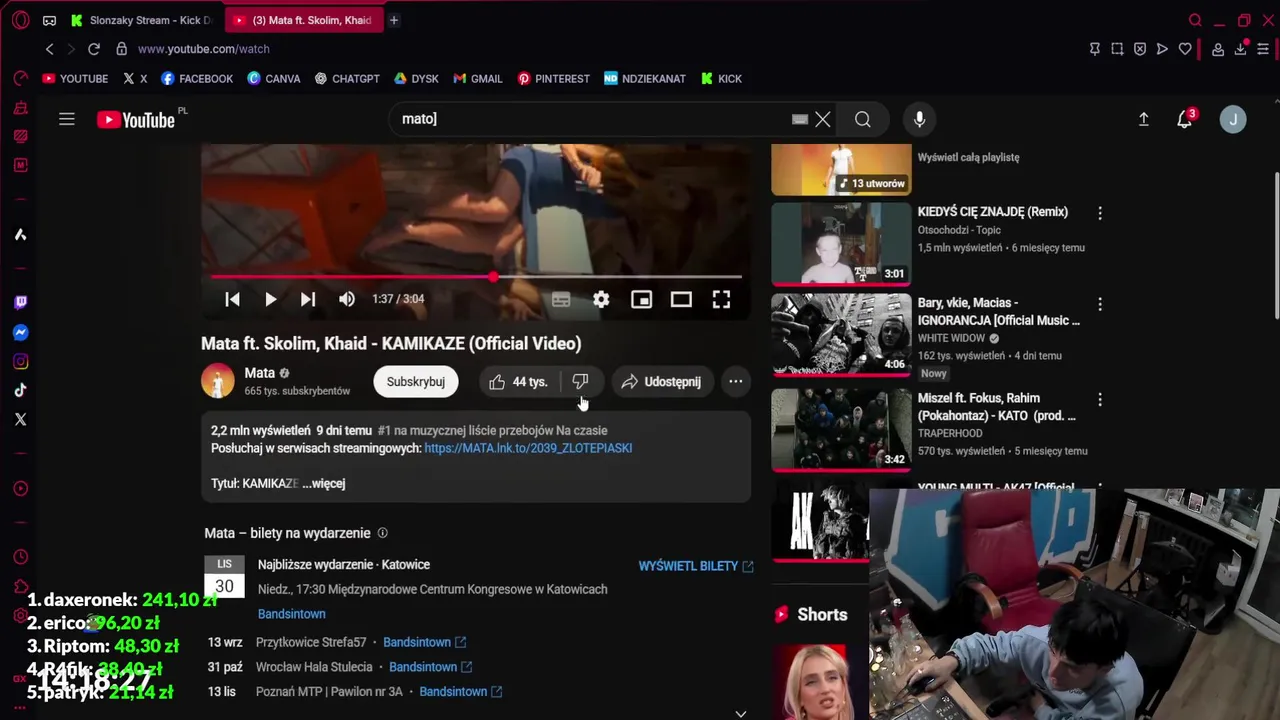Viewport: 1280px width, 720px height.
Task: Open options for KIEDYŚ CIĘ ZNAJDĘ video
Action: [x=1100, y=213]
